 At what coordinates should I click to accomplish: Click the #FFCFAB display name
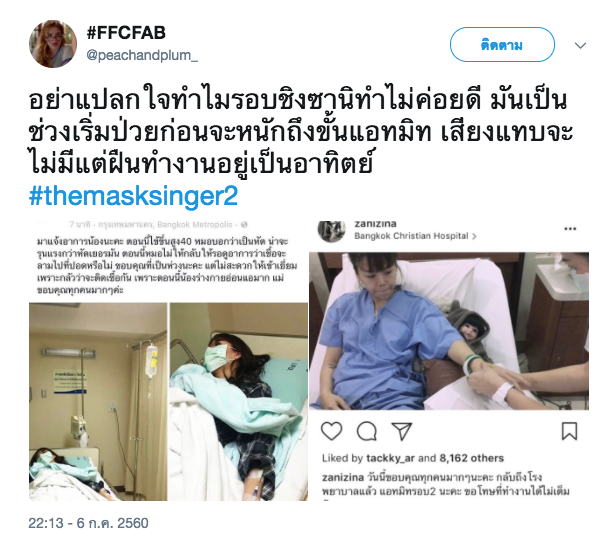(x=126, y=33)
